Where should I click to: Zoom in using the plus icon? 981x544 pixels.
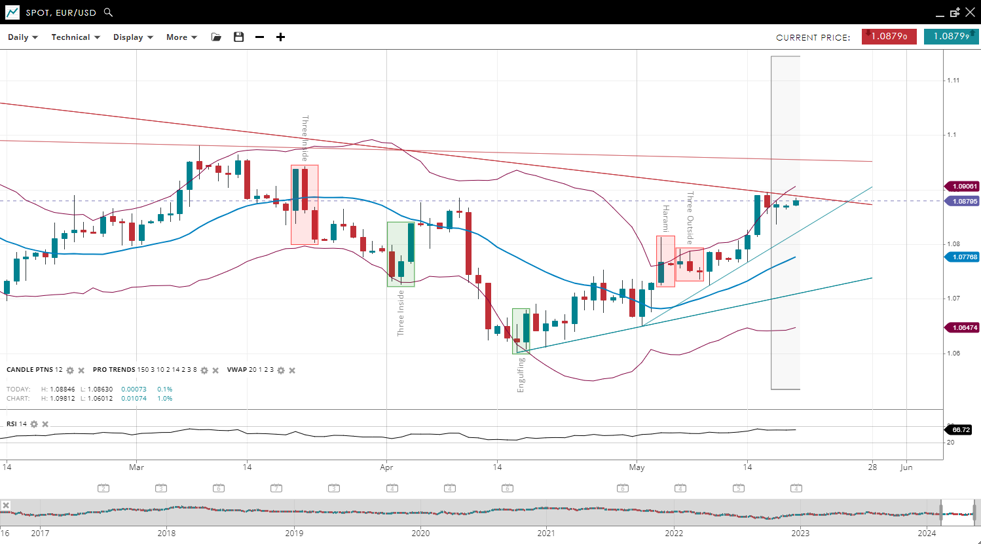pos(281,37)
